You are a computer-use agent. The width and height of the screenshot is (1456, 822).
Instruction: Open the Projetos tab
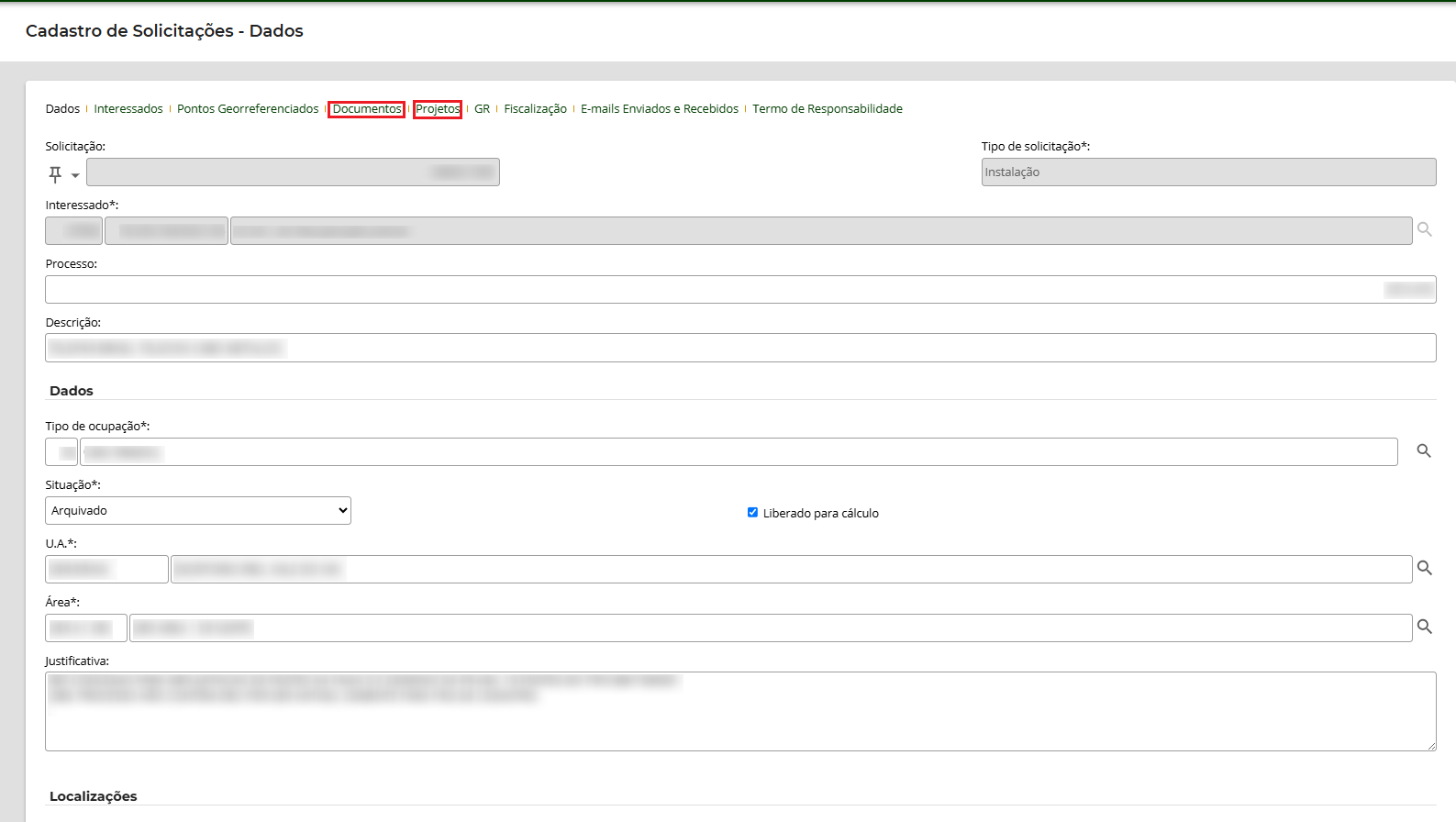pos(438,109)
